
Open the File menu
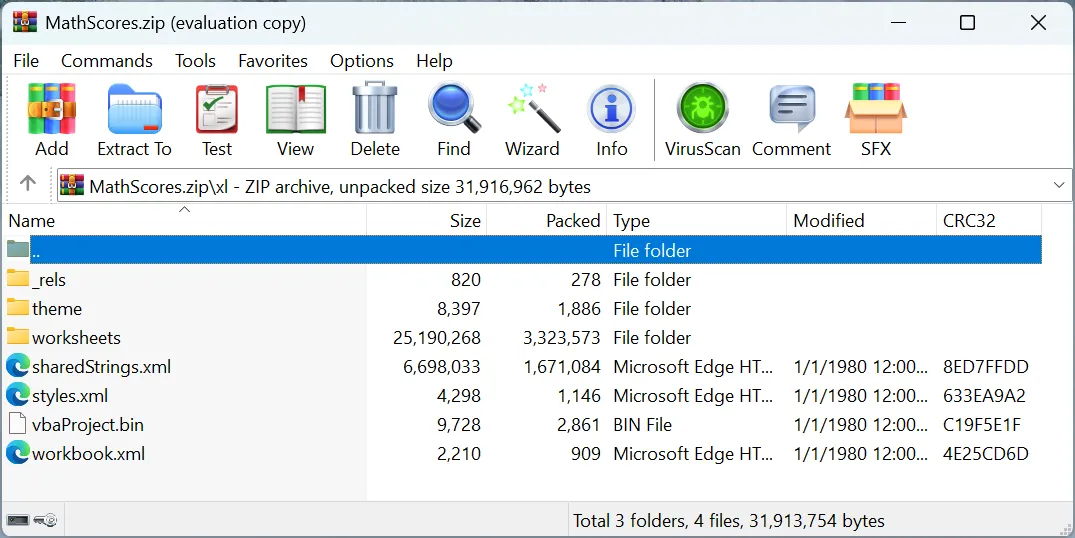(26, 61)
